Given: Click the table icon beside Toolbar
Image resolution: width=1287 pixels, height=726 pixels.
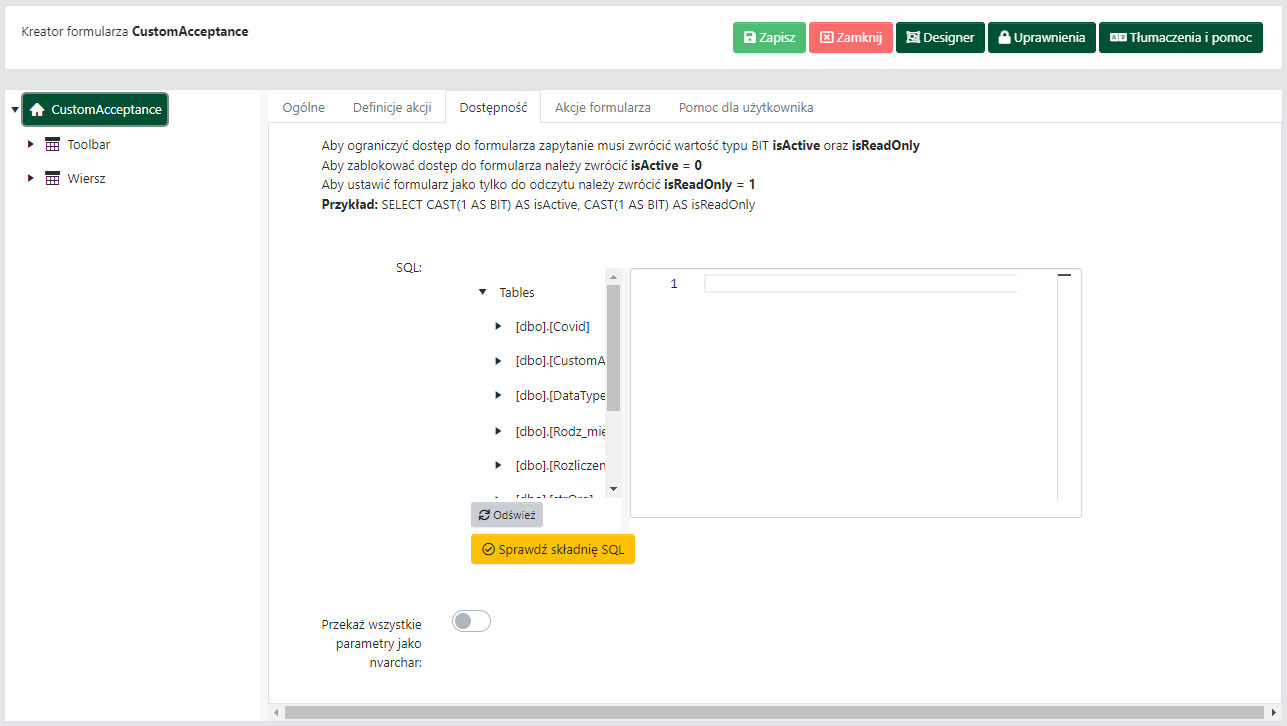Looking at the screenshot, I should coord(53,145).
